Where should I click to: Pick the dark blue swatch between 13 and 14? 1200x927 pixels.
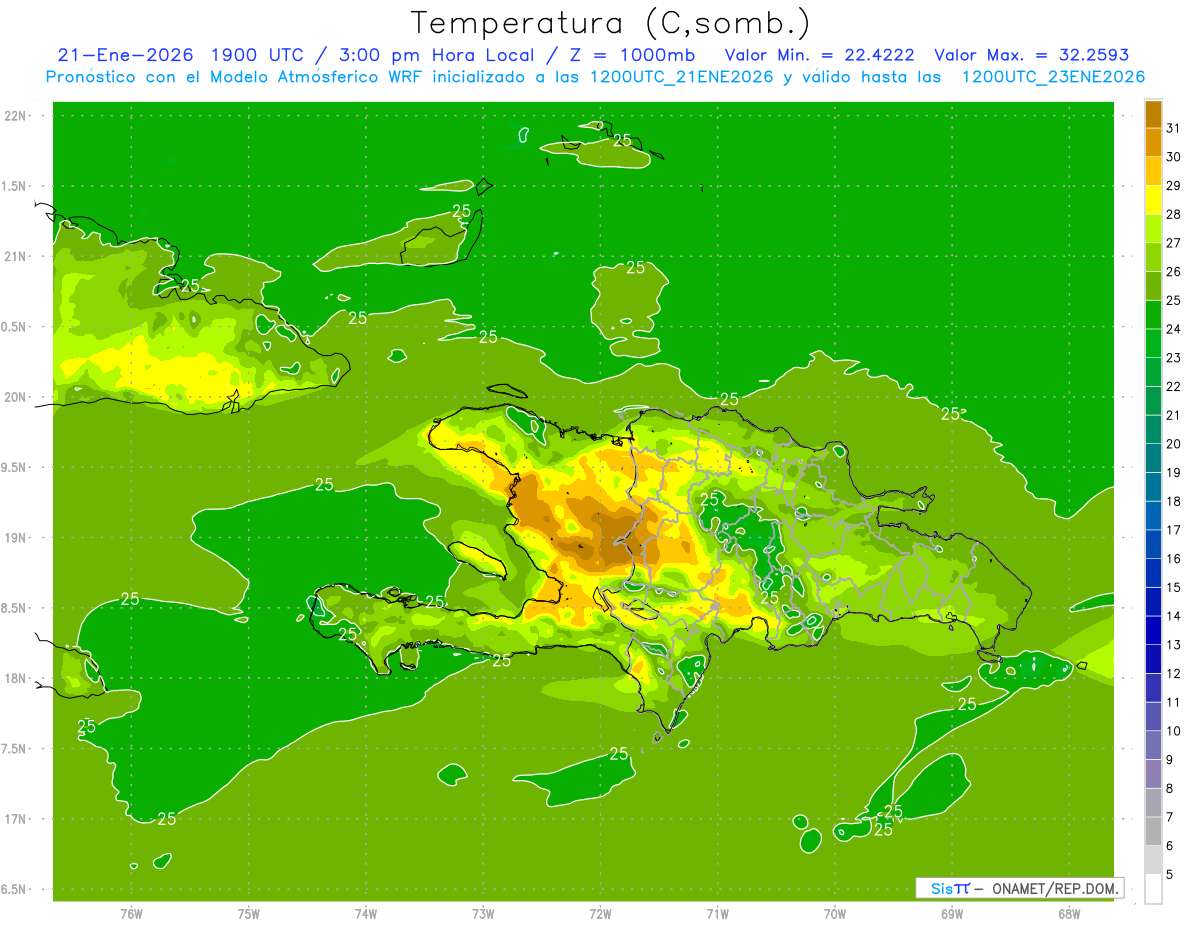tap(1153, 631)
